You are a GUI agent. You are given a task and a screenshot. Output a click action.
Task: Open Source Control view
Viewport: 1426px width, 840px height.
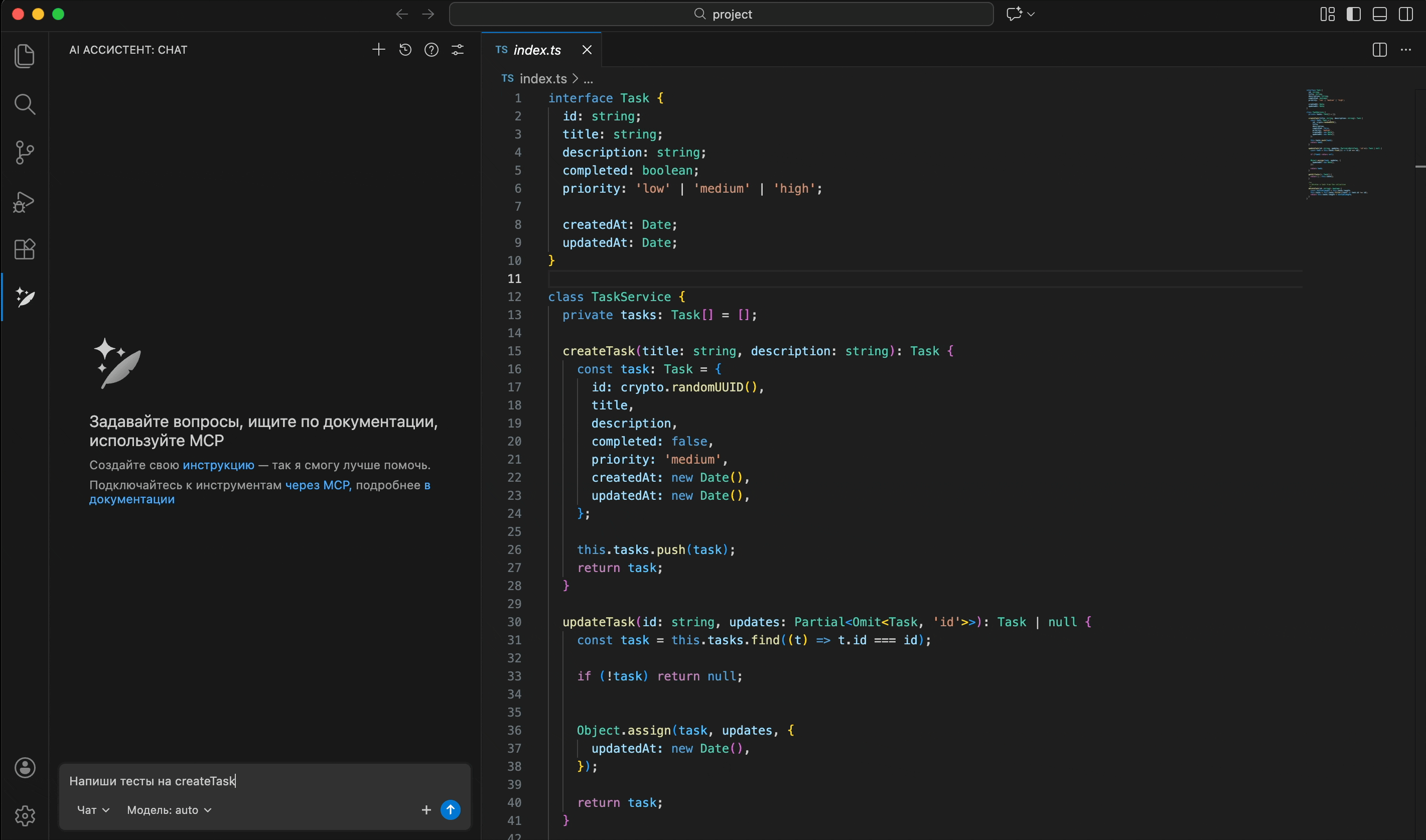click(24, 152)
